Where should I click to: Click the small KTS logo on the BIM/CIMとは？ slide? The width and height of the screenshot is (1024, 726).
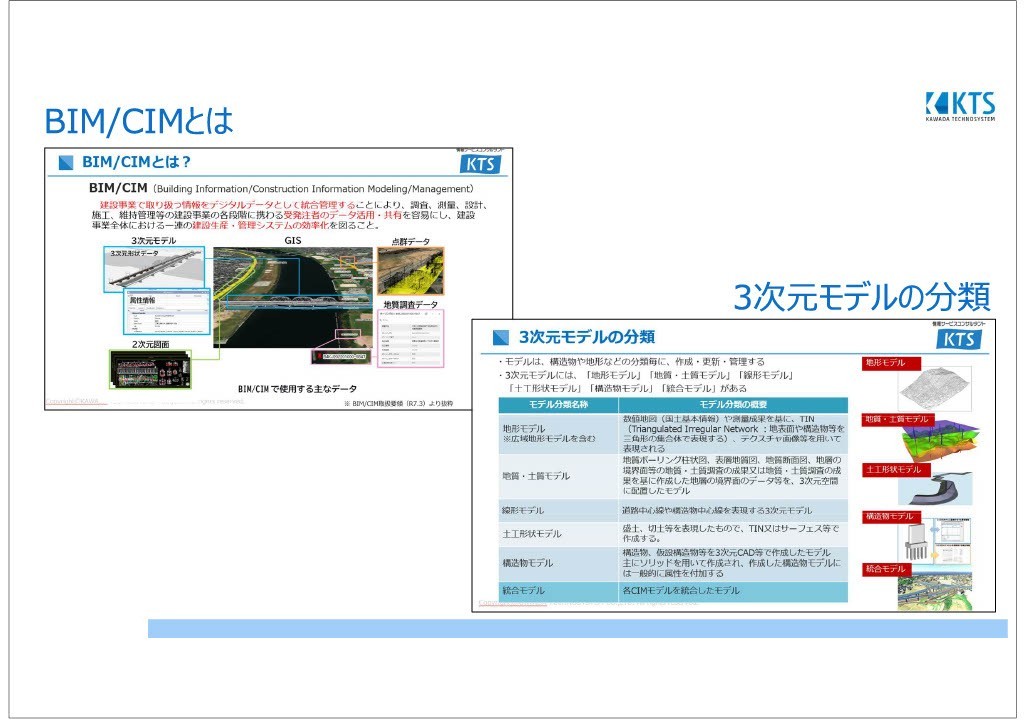pos(480,164)
